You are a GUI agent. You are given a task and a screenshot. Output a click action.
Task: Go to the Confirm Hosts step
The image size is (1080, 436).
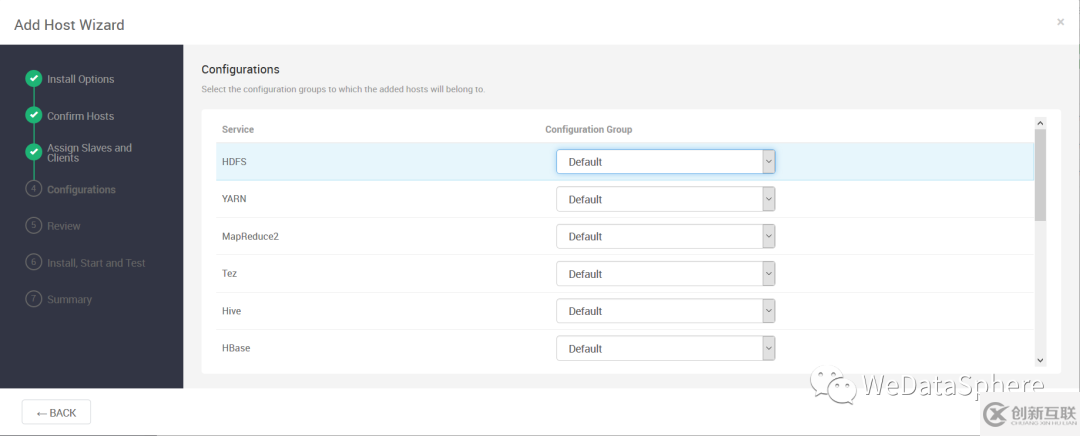point(80,116)
